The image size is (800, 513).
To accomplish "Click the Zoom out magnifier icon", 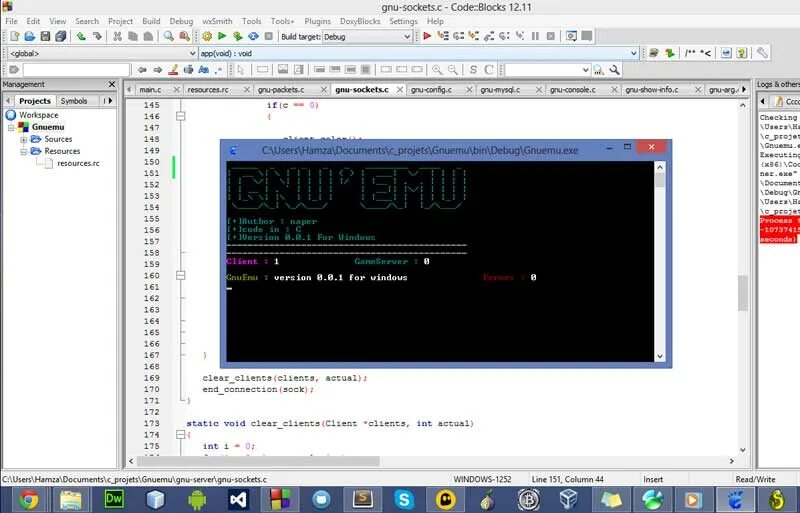I will tap(453, 70).
